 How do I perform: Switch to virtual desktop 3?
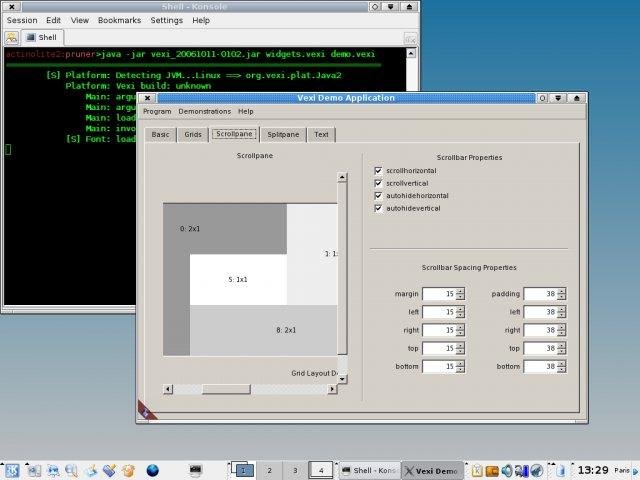(x=294, y=470)
